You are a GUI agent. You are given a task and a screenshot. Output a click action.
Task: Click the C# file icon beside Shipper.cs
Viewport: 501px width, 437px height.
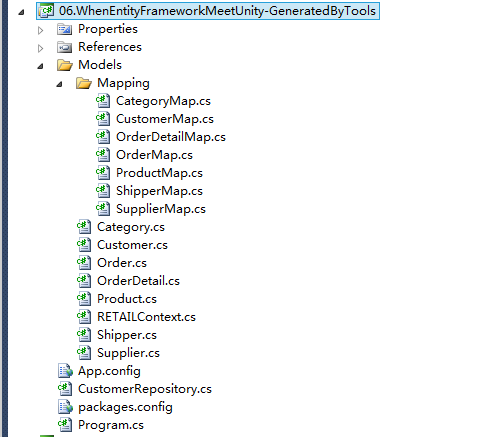coord(84,335)
